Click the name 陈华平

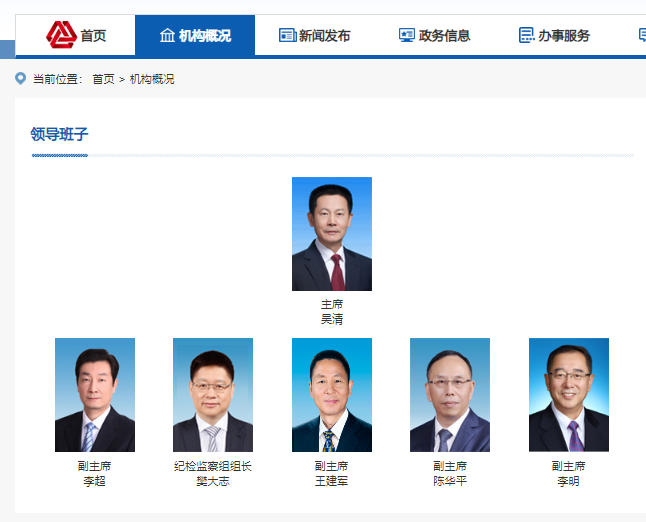click(x=450, y=481)
